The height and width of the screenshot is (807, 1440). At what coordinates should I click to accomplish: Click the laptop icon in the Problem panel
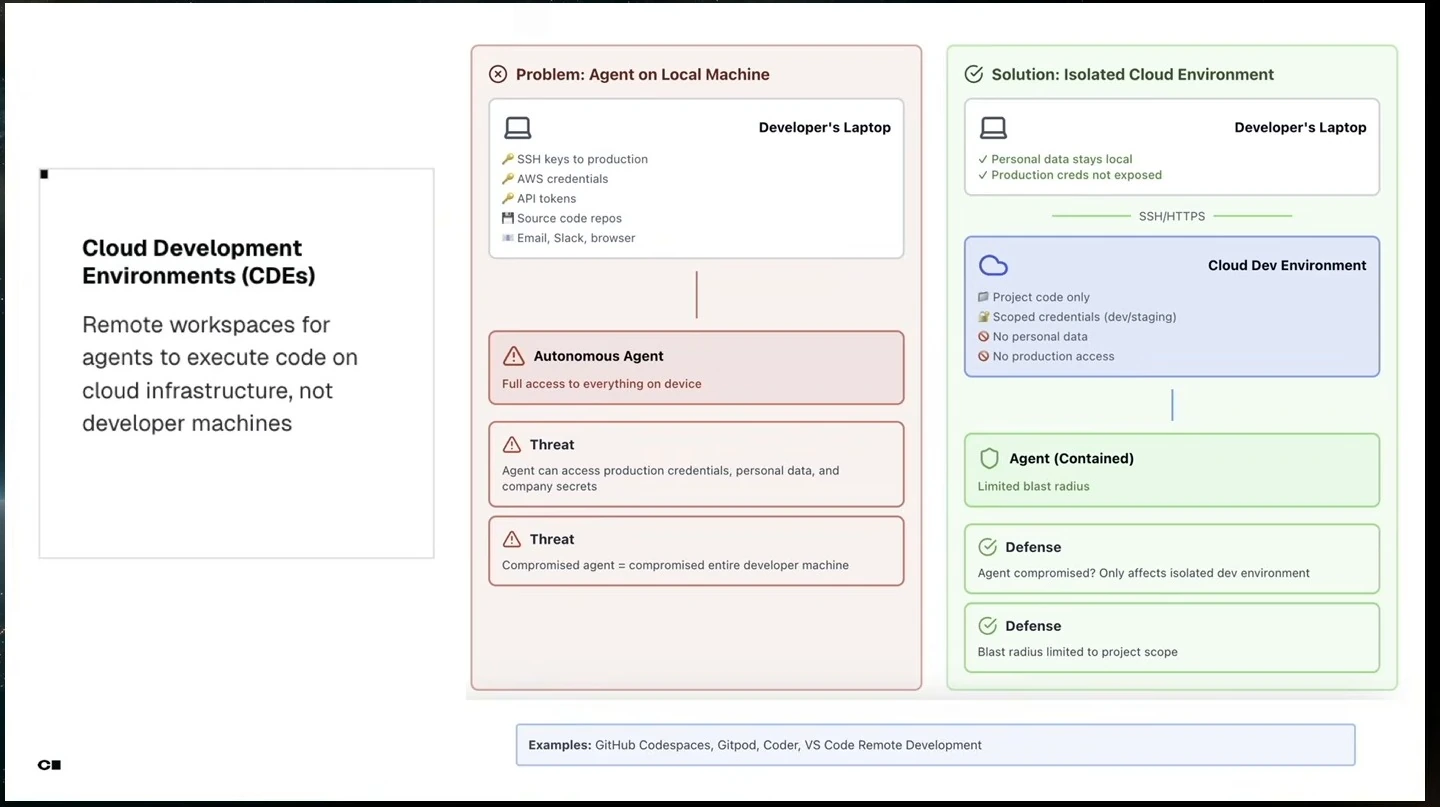tap(517, 128)
